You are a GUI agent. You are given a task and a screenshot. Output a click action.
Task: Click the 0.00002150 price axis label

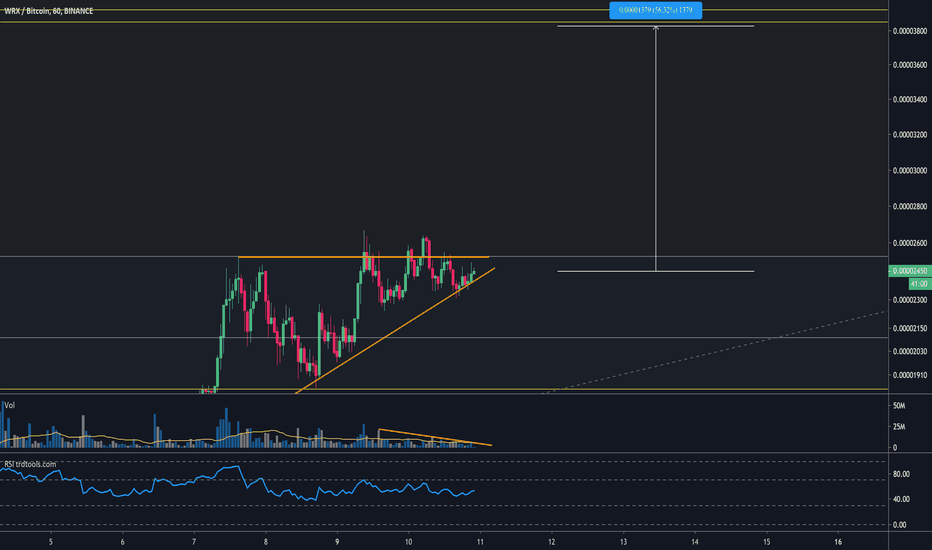pos(910,328)
